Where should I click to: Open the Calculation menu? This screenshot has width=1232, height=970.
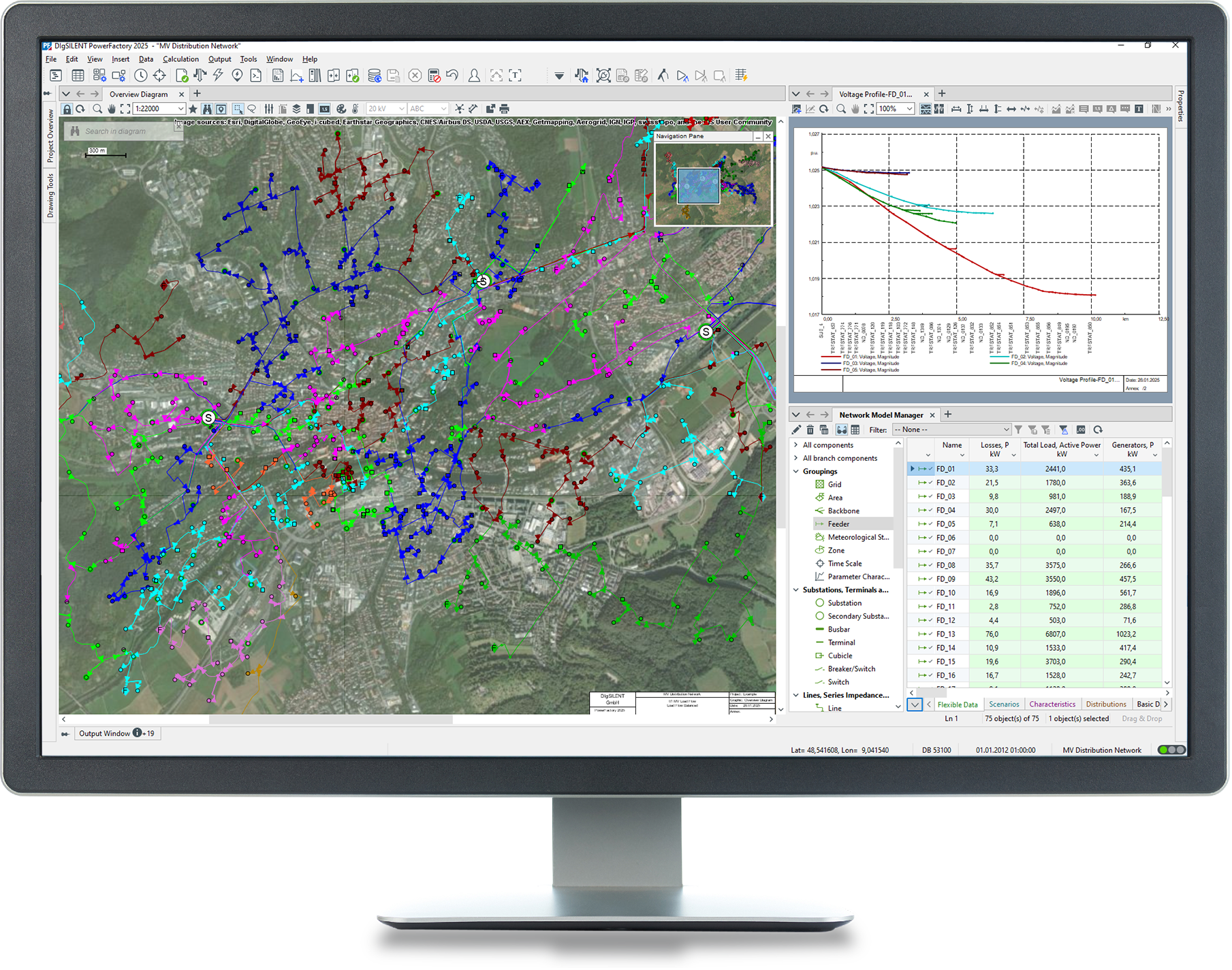(x=180, y=59)
